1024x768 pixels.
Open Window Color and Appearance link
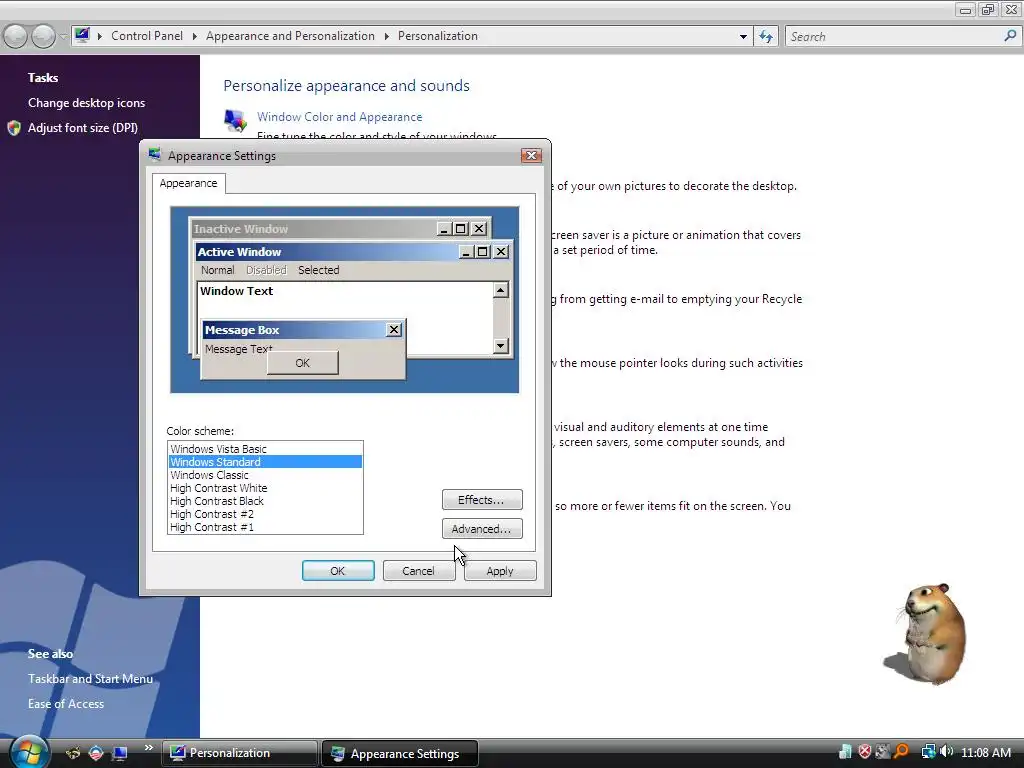[340, 117]
